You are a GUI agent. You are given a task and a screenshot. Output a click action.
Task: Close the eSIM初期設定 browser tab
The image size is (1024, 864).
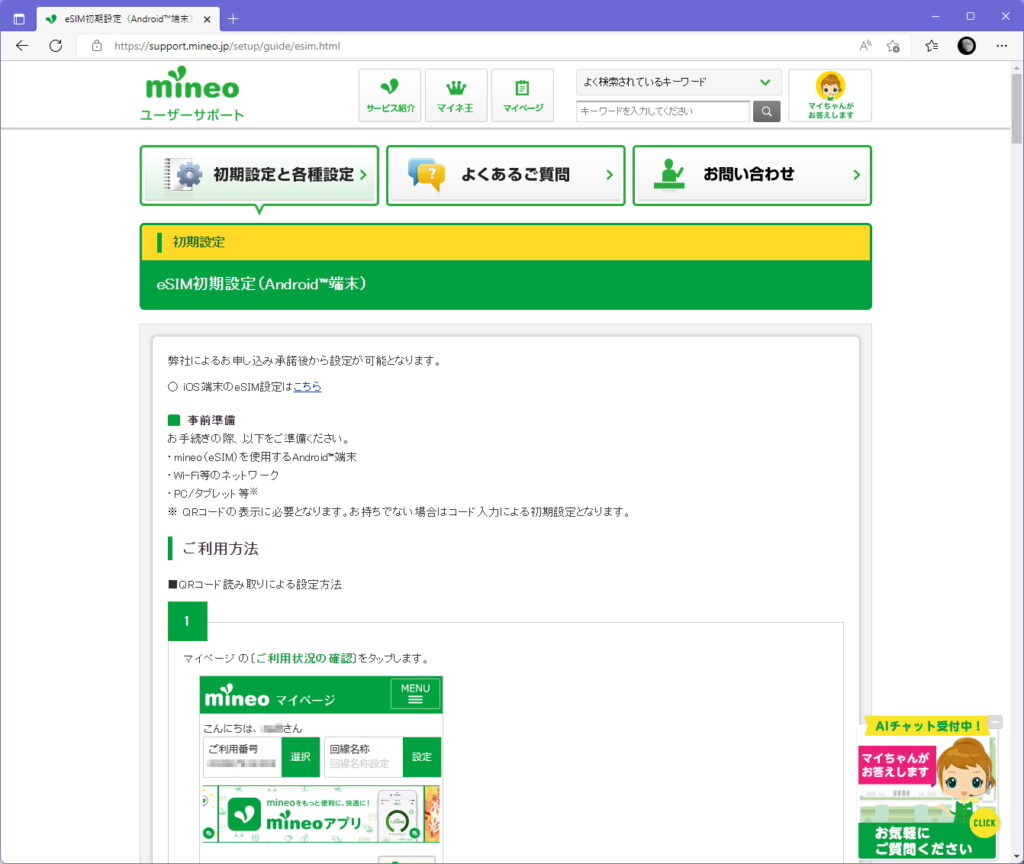pyautogui.click(x=207, y=19)
